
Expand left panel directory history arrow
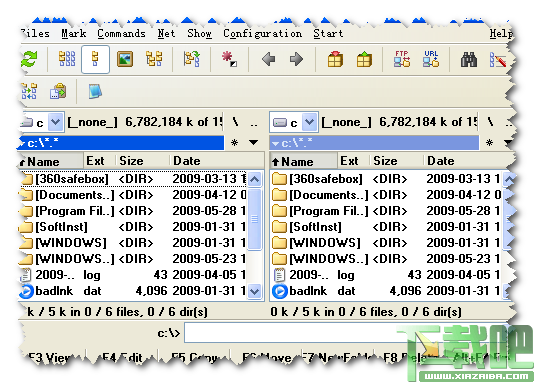point(253,142)
